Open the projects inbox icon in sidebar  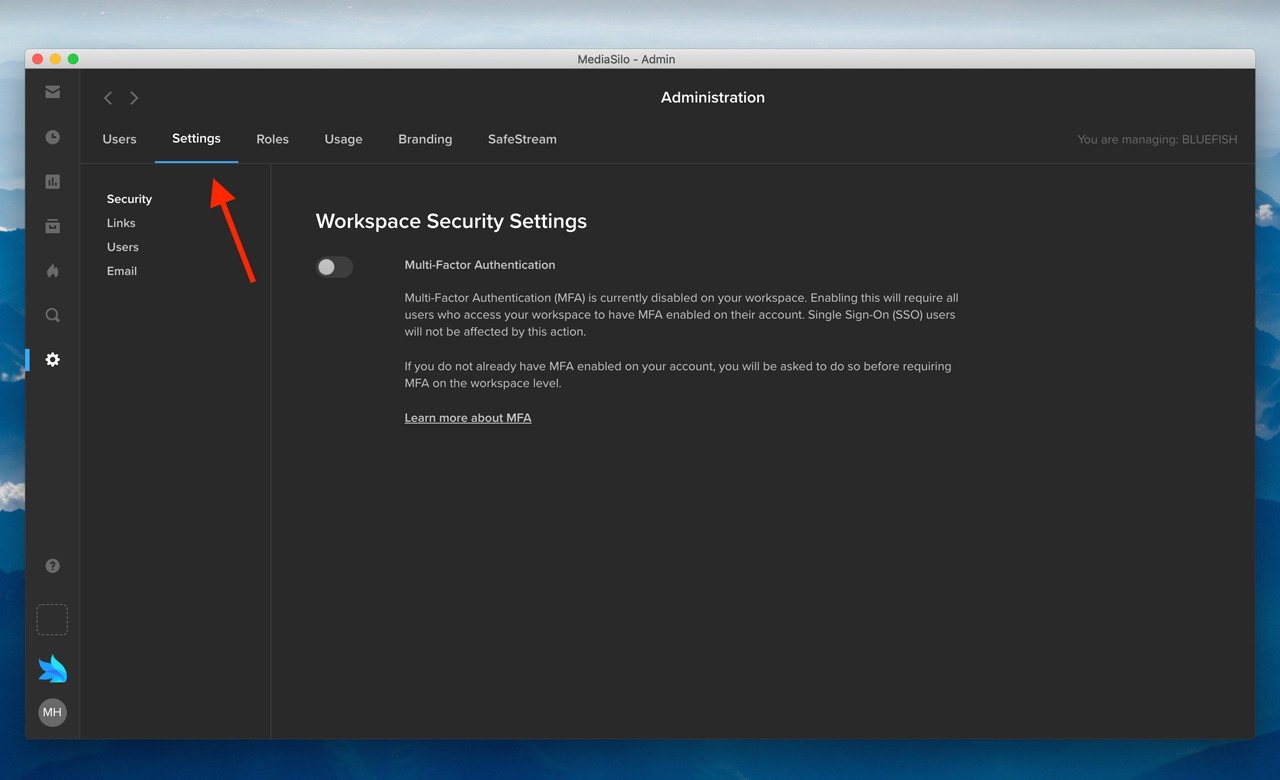52,226
